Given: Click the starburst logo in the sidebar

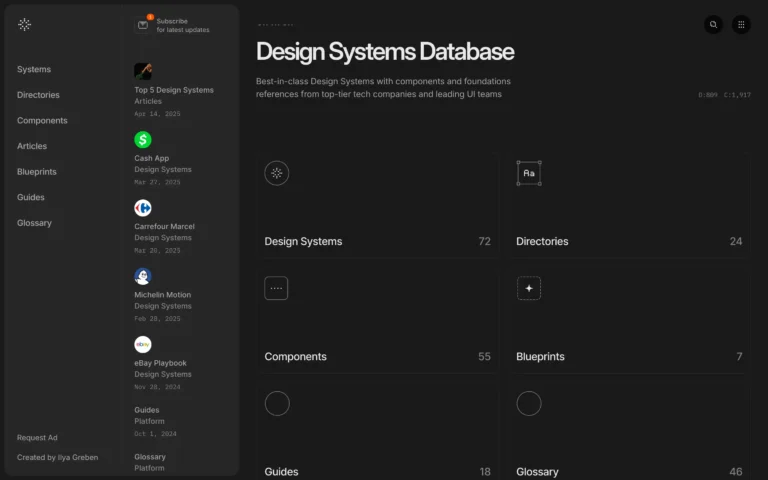Looking at the screenshot, I should pos(24,24).
